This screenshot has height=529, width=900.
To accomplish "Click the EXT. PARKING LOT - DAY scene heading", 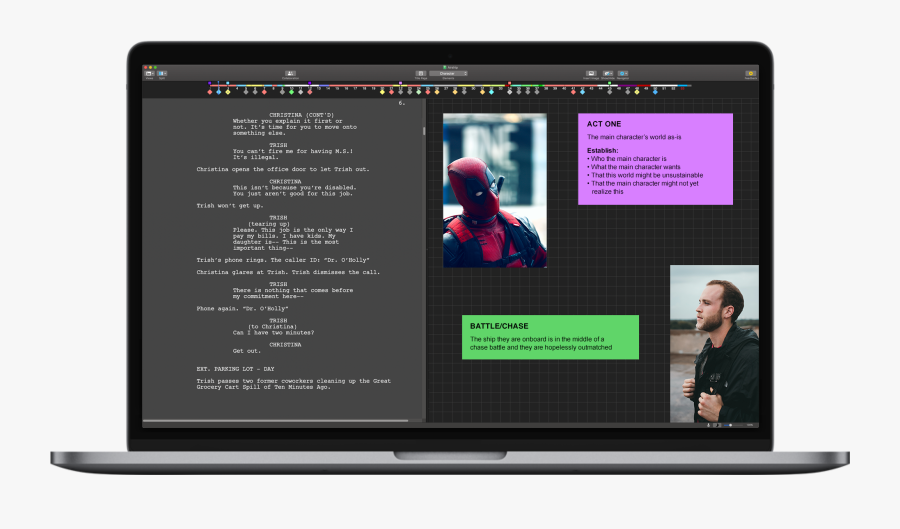I will click(237, 369).
